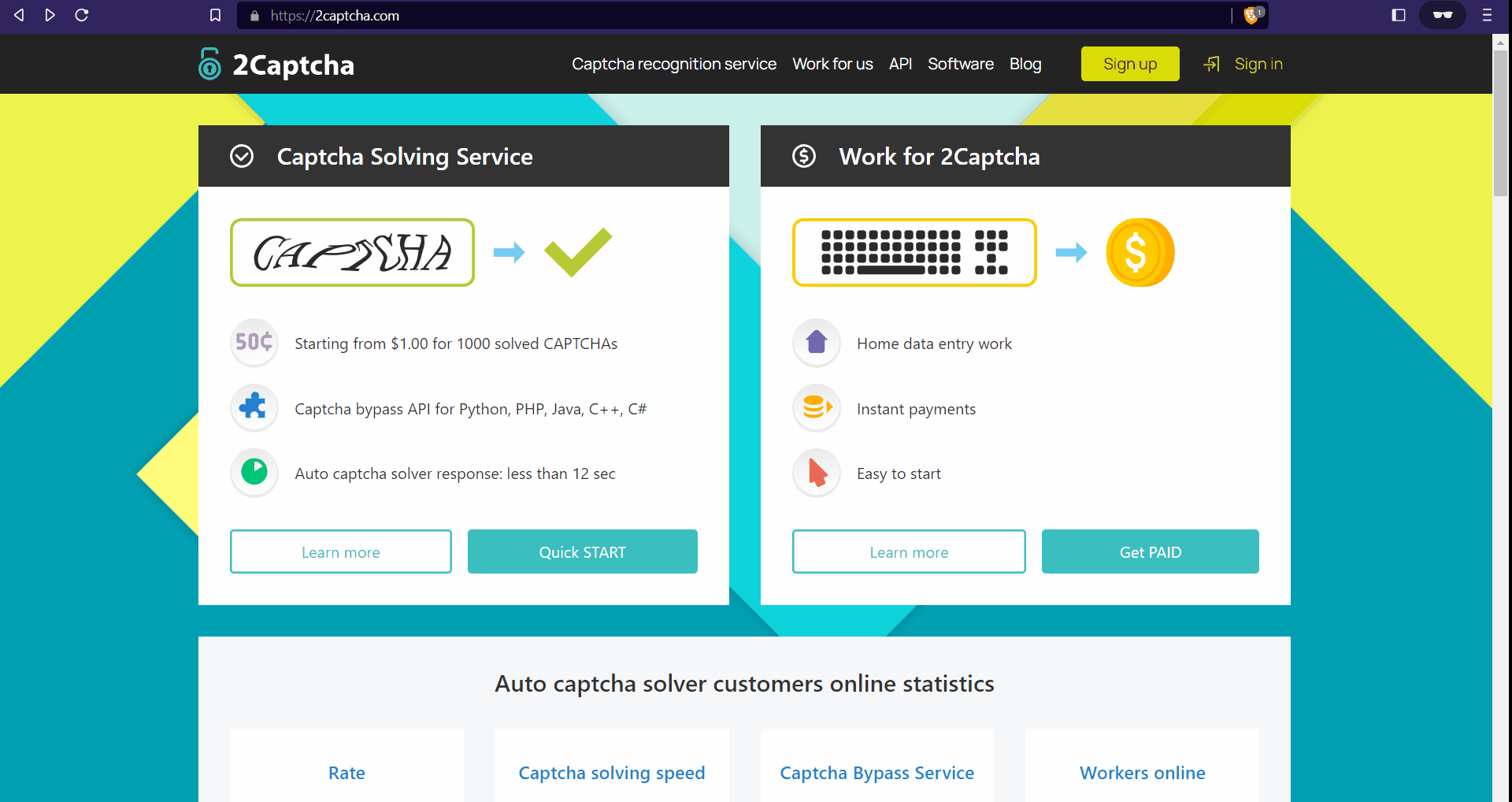Click the coins instant payments icon
1512x802 pixels.
click(x=817, y=407)
